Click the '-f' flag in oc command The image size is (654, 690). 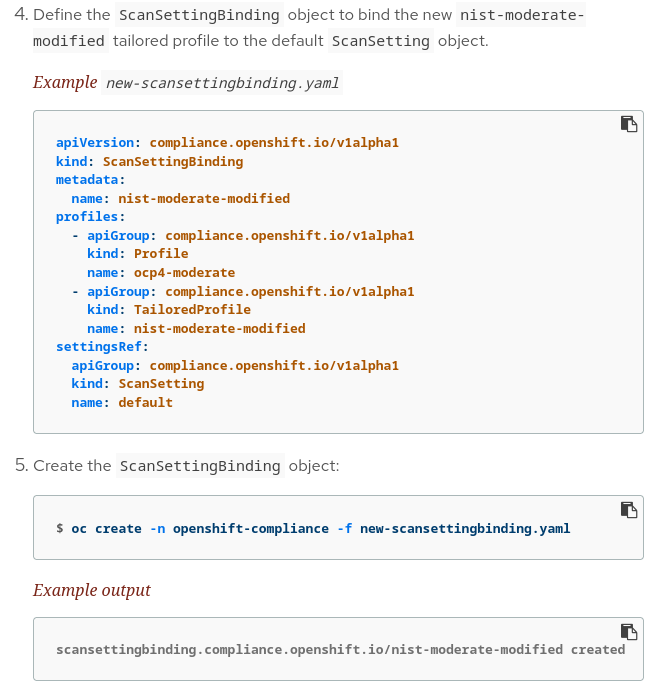click(x=344, y=528)
